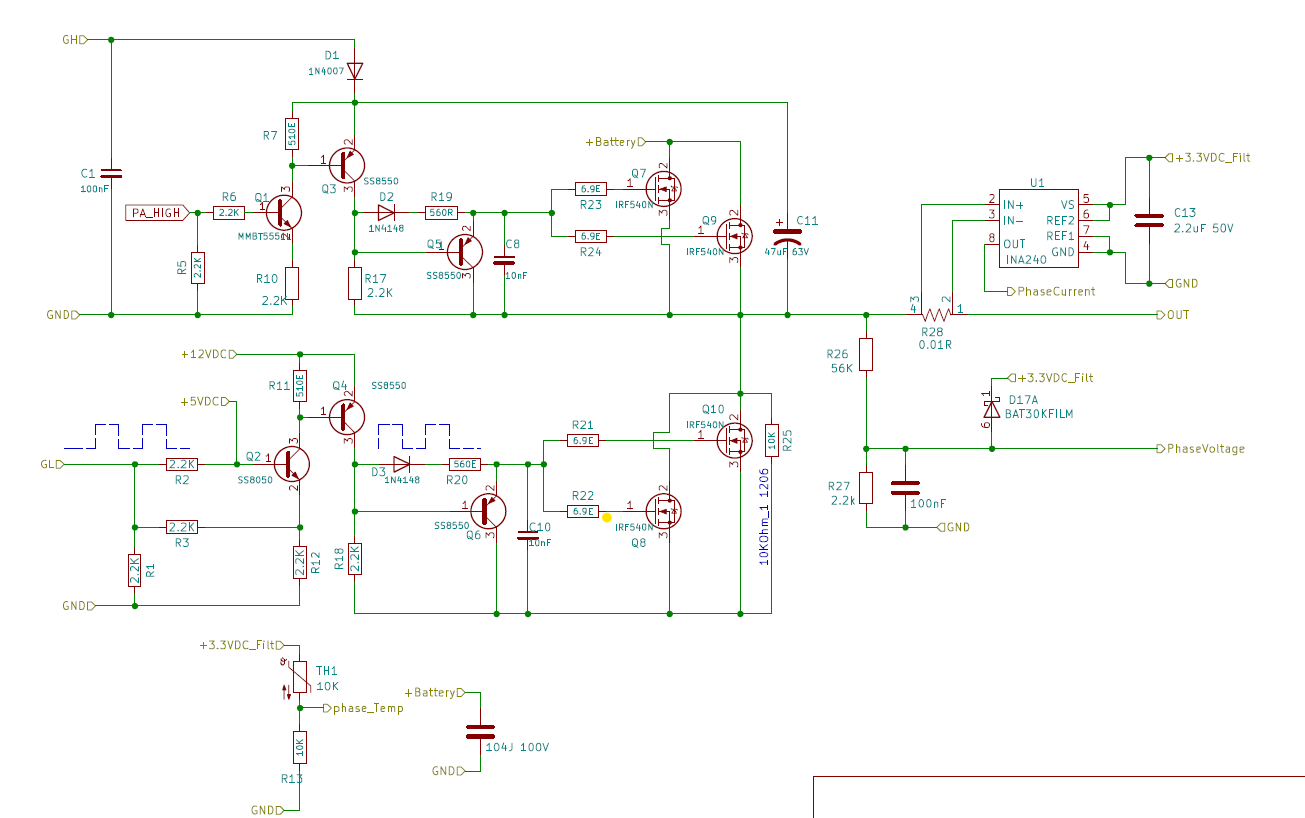The width and height of the screenshot is (1305, 818).
Task: Select the R18 2.2K resistor
Action: pos(355,558)
